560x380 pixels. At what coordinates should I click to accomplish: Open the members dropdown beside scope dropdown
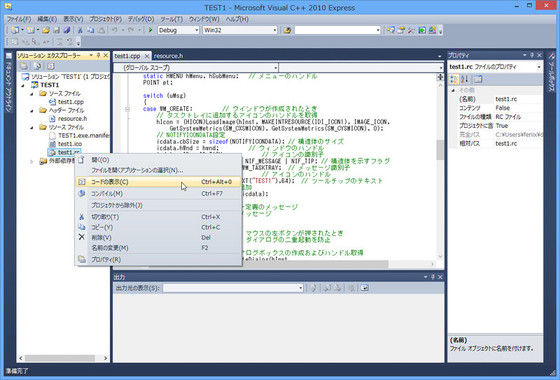[x=441, y=68]
